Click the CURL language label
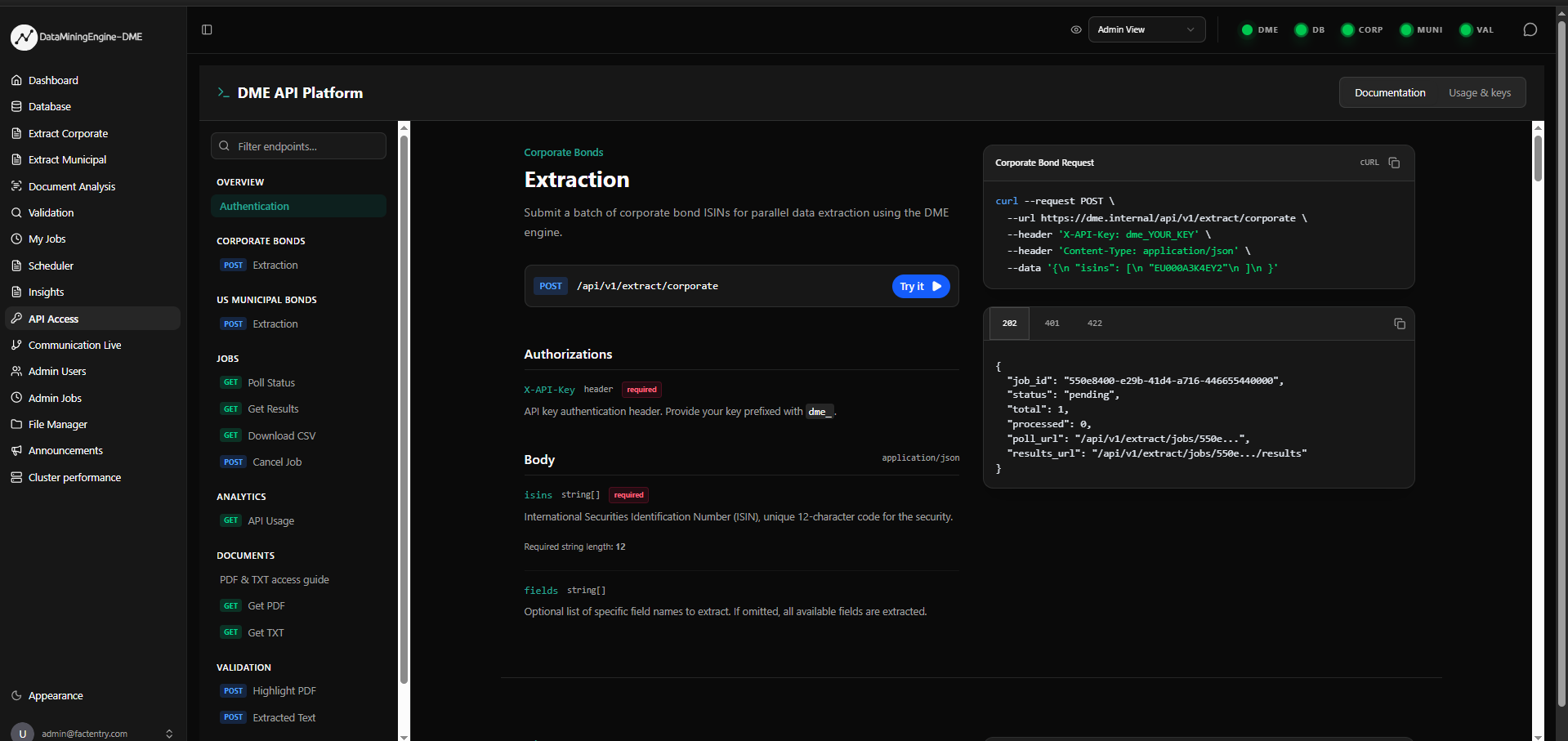The width and height of the screenshot is (1568, 741). pos(1369,163)
